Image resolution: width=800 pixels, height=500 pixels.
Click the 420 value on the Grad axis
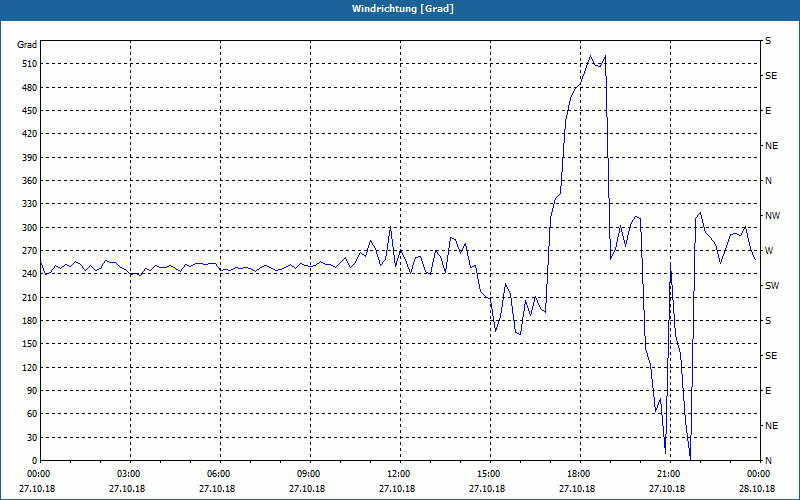click(30, 134)
